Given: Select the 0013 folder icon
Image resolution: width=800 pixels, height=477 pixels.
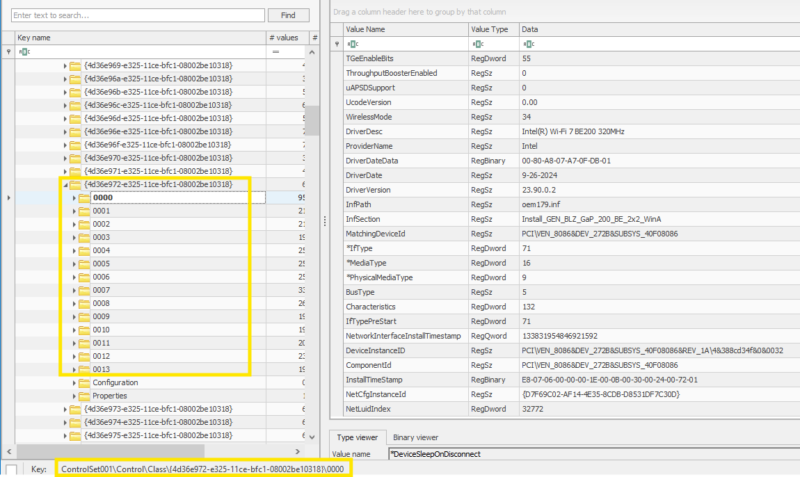Looking at the screenshot, I should pyautogui.click(x=84, y=369).
